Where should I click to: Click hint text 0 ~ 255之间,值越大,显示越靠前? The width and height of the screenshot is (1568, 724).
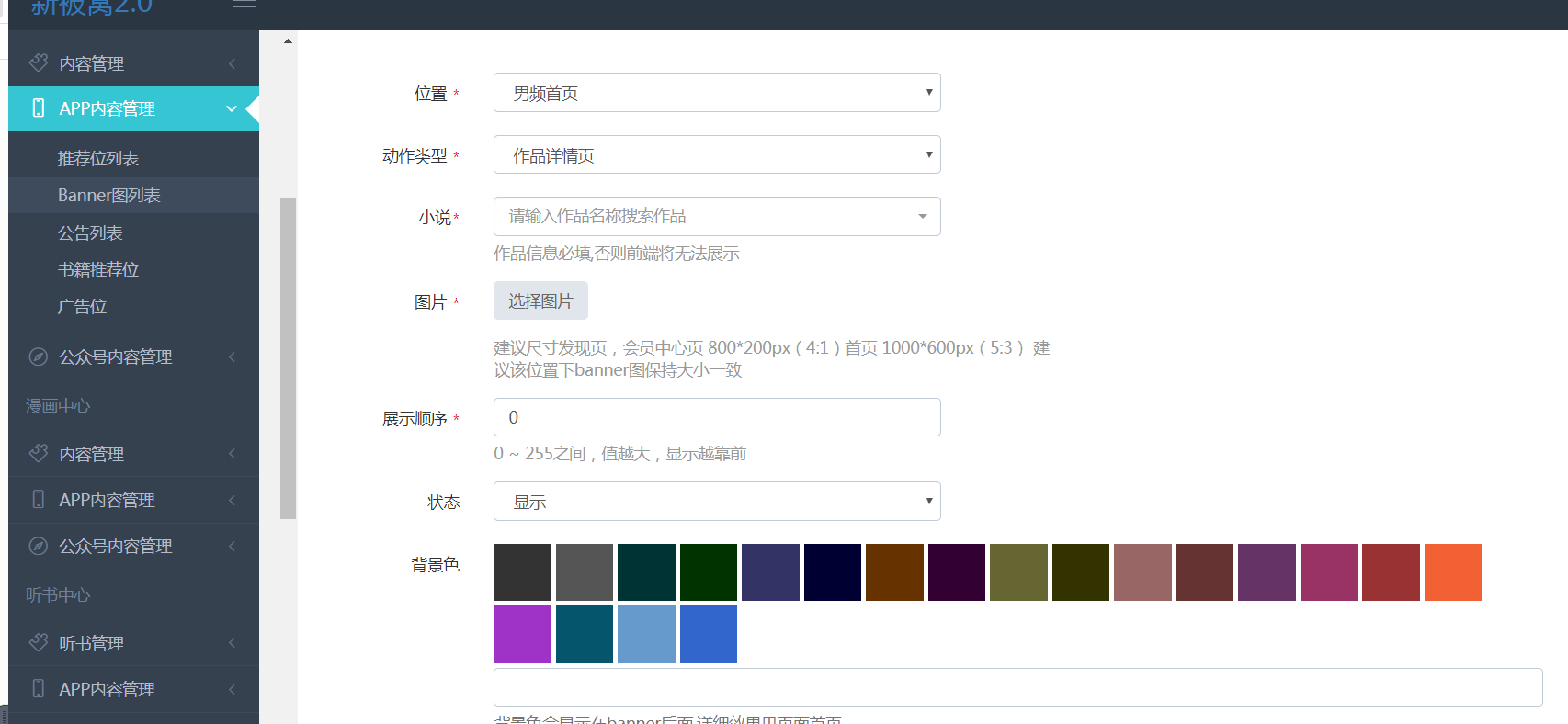[620, 453]
